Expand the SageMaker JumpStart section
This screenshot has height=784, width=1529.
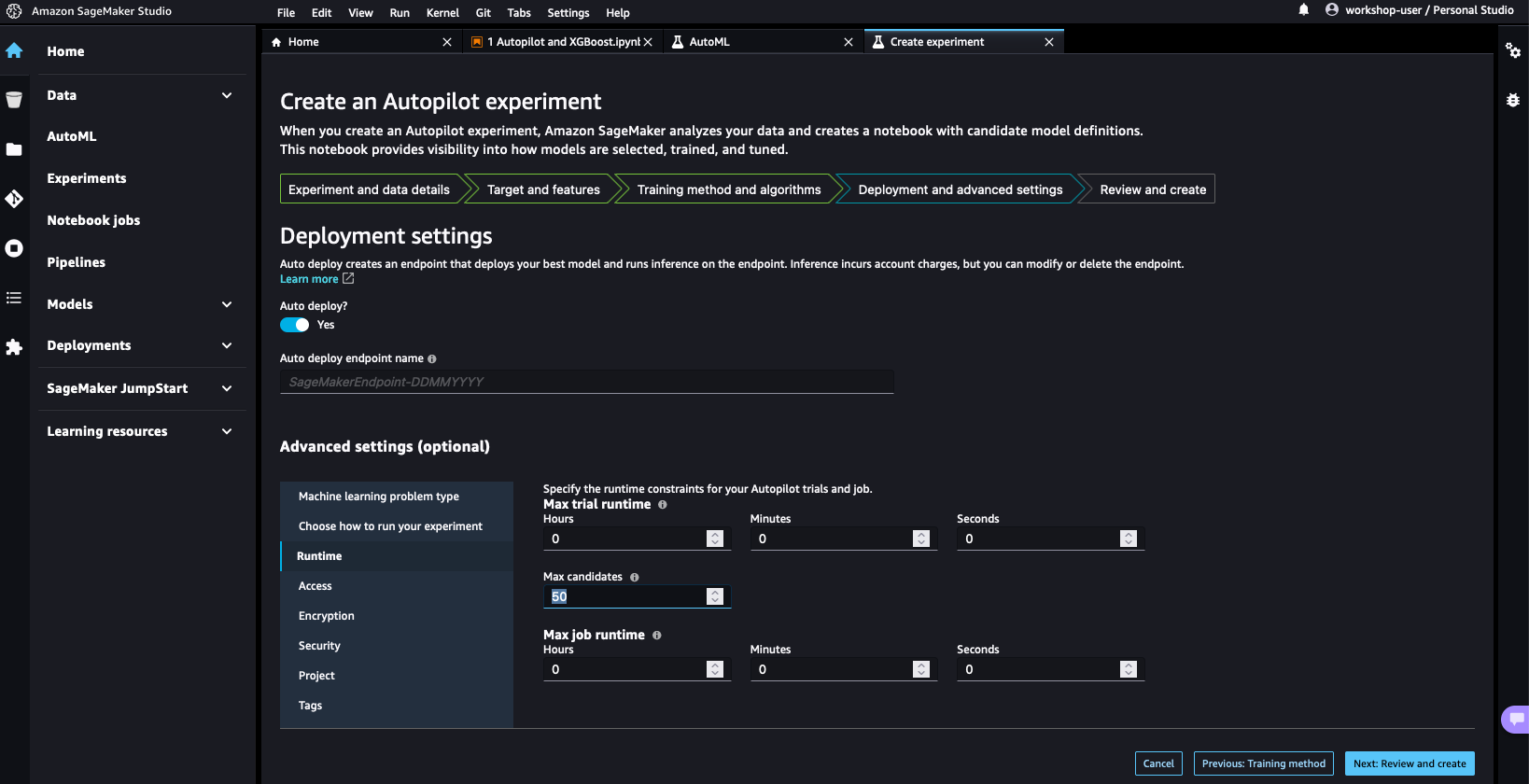click(x=227, y=388)
